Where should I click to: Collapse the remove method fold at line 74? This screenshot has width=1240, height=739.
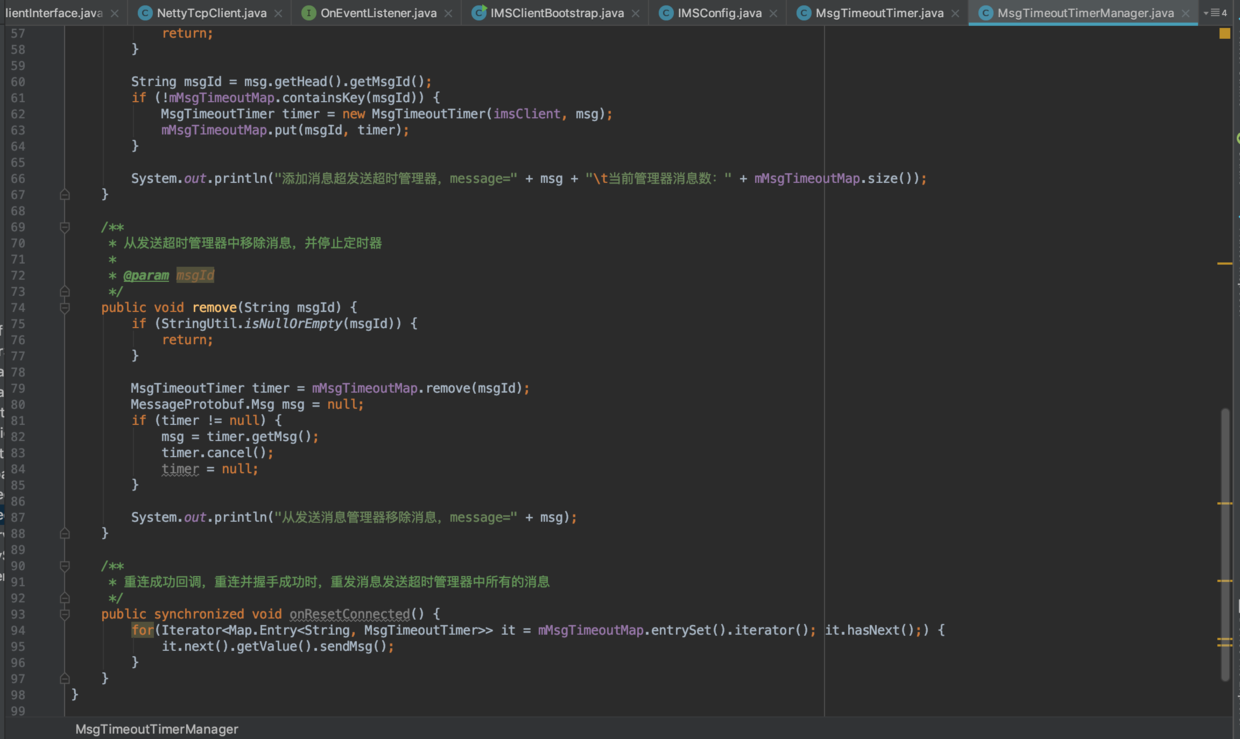click(x=63, y=307)
